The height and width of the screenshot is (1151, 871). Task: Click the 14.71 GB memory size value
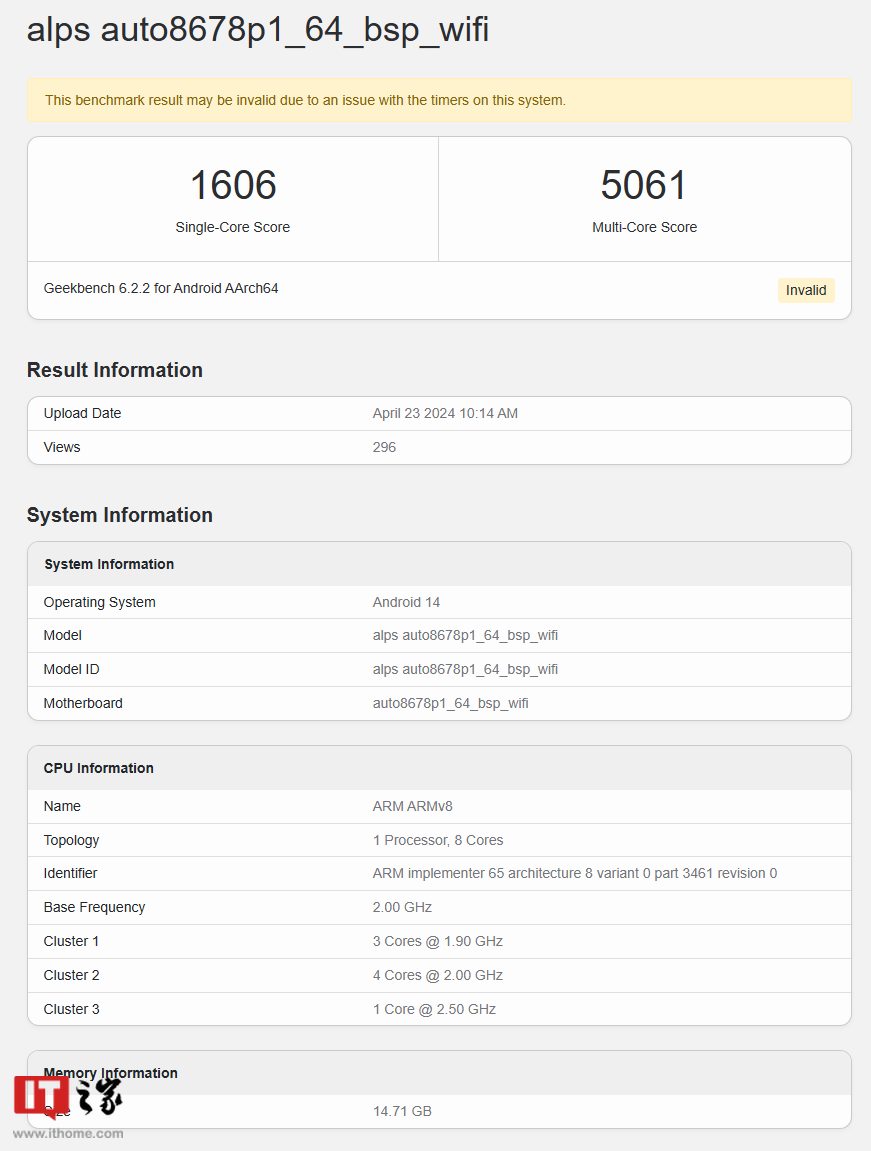pos(402,1111)
